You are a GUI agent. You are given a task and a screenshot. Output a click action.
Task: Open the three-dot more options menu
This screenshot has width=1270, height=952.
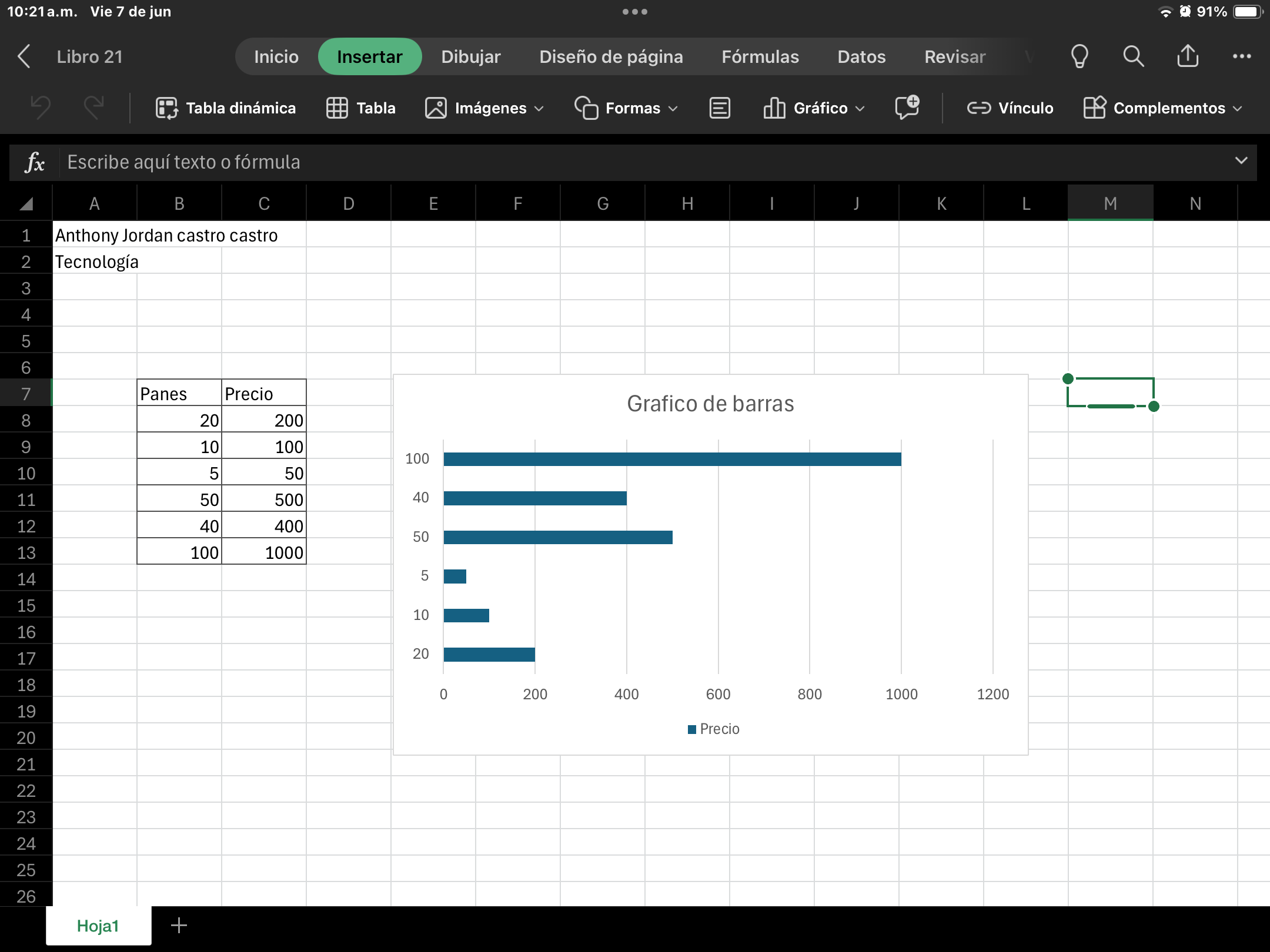(1242, 56)
